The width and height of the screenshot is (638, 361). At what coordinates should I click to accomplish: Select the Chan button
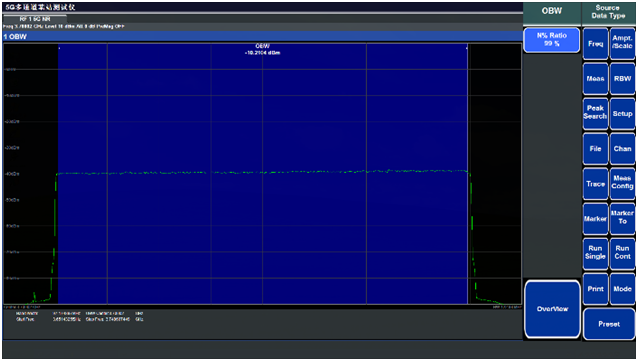coord(623,149)
